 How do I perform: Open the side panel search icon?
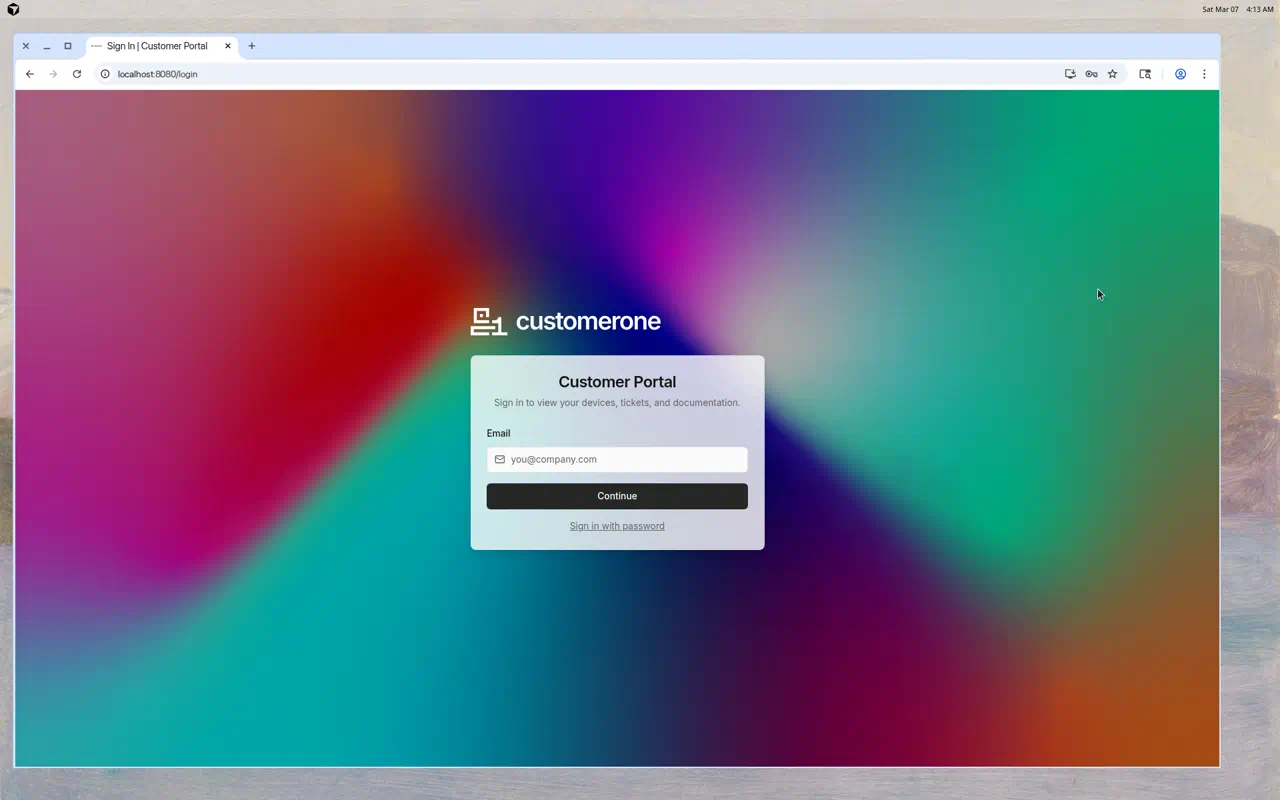click(1145, 74)
